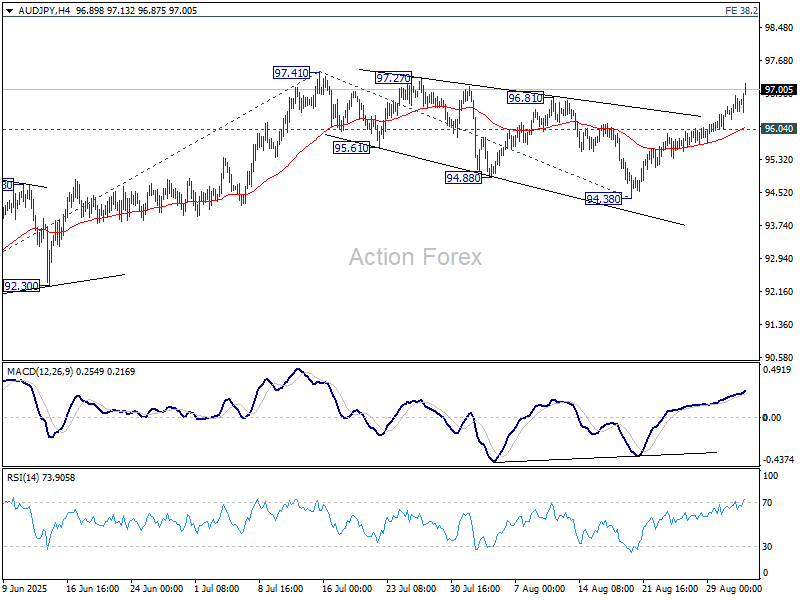Click the 96.040 level price tag
Viewport: 800px width, 600px height.
pos(779,129)
